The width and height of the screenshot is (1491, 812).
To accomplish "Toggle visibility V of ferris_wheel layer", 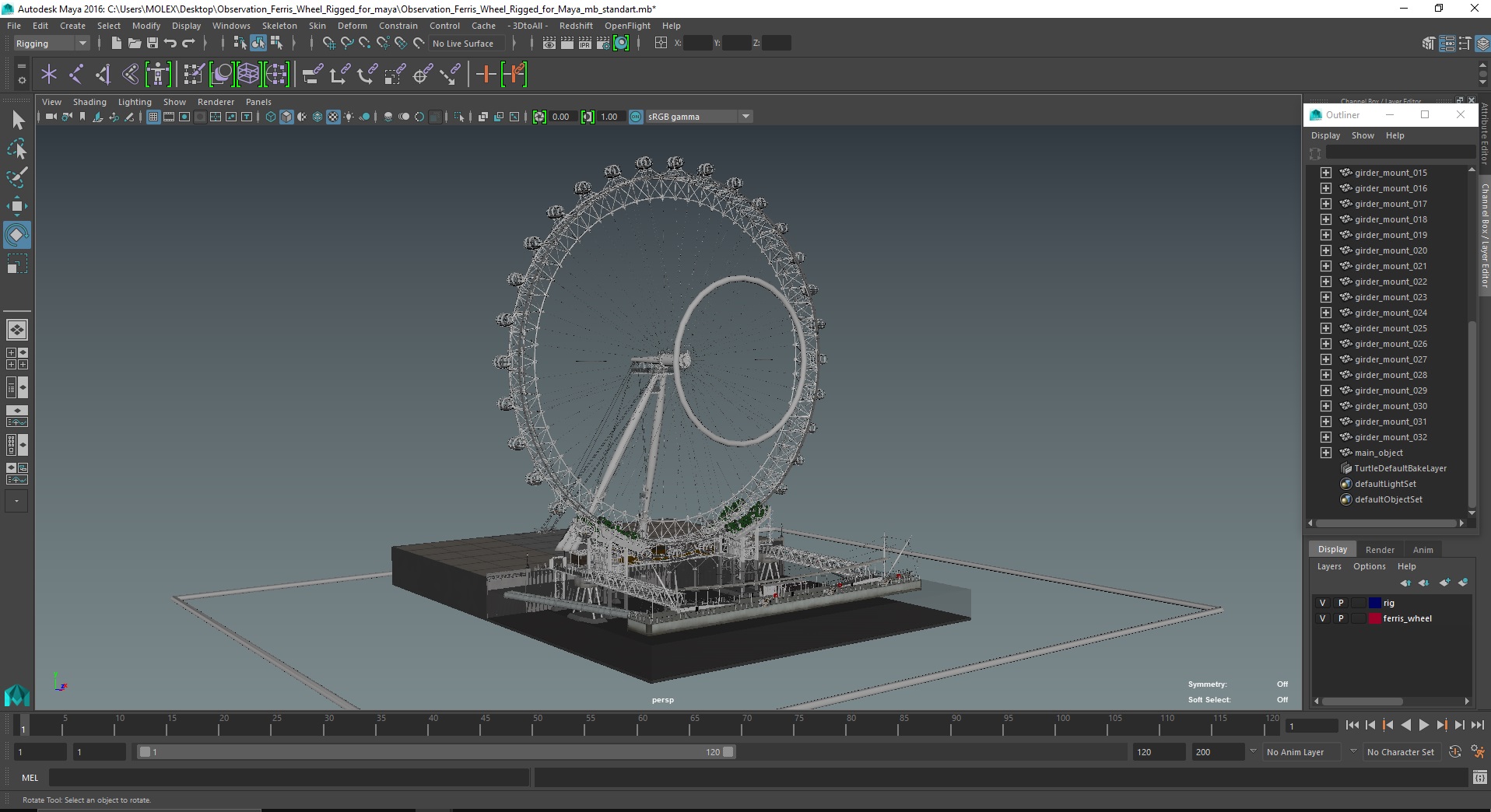I will click(x=1322, y=618).
